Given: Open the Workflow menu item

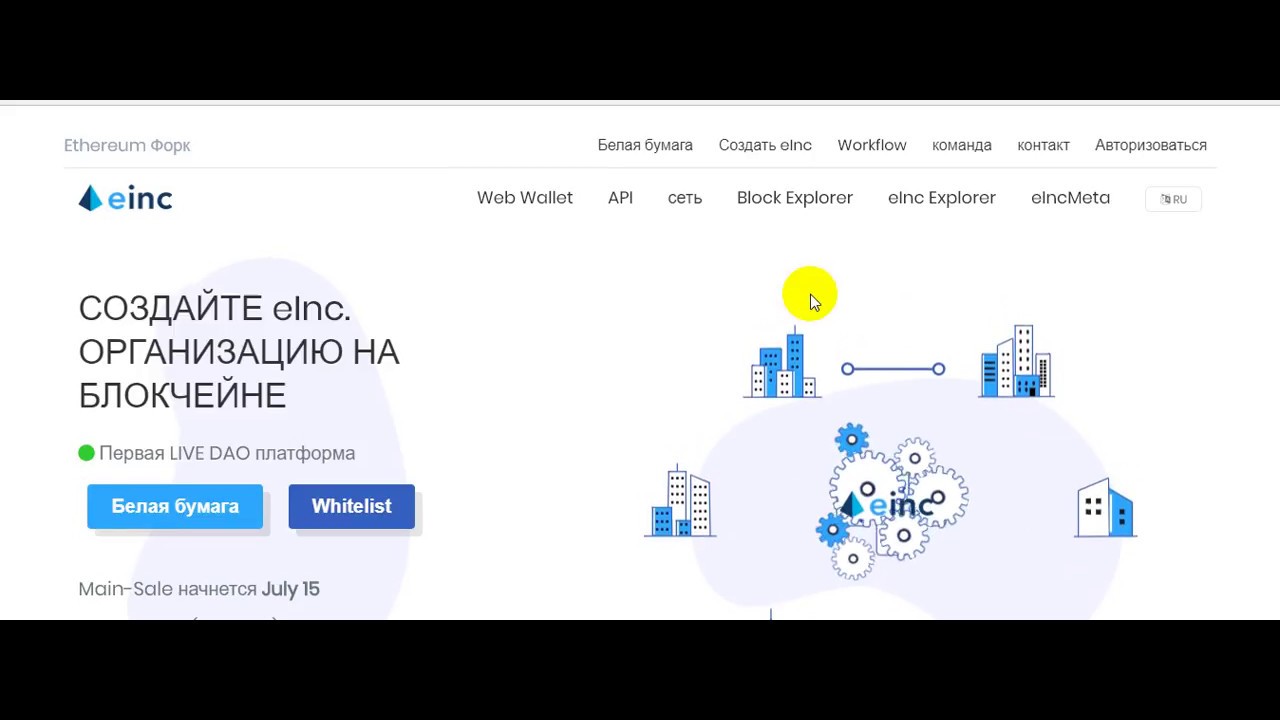Looking at the screenshot, I should [x=872, y=145].
